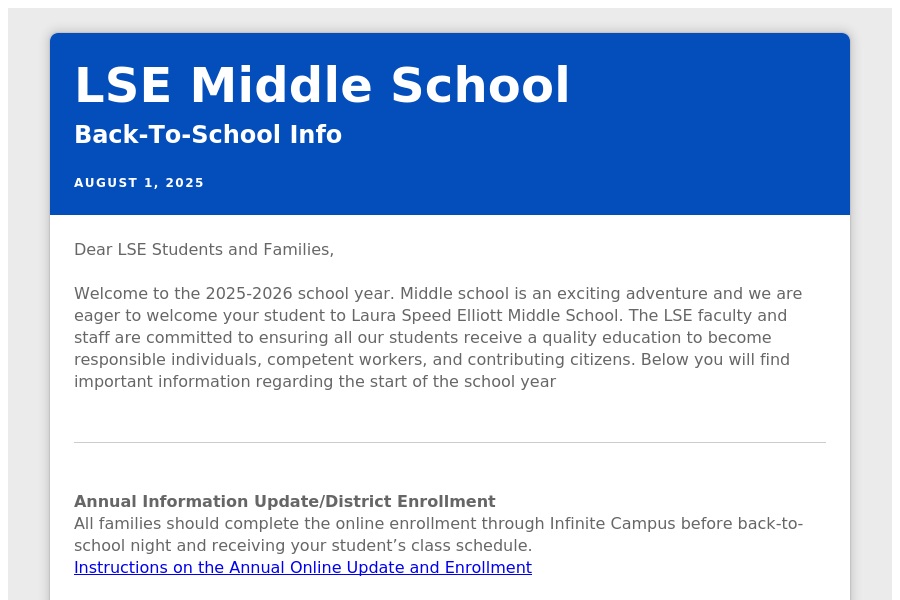Image resolution: width=900 pixels, height=600 pixels.
Task: Click the "Annual Information Update/District Enrollment" heading
Action: (284, 502)
